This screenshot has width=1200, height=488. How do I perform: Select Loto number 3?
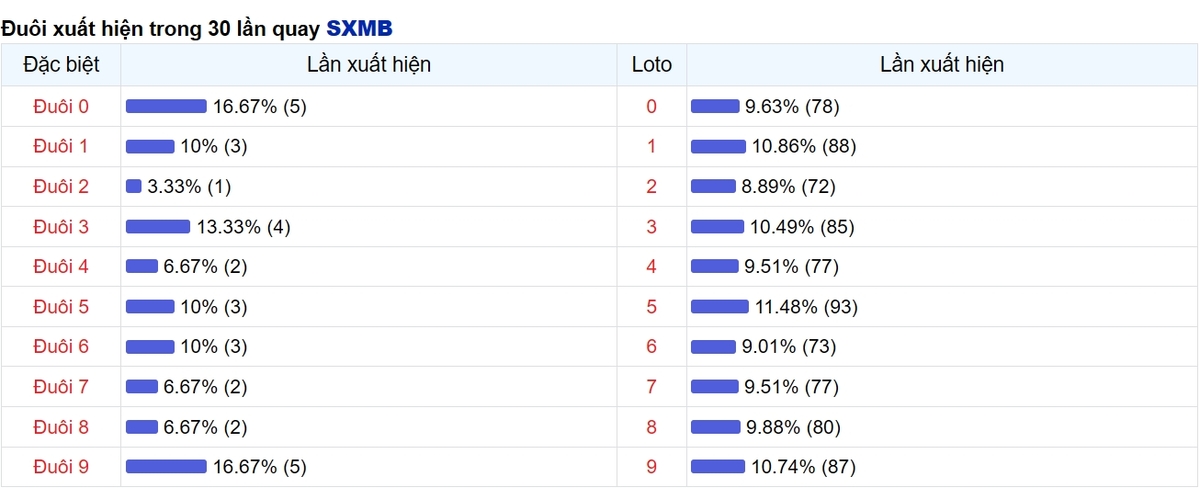coord(652,226)
